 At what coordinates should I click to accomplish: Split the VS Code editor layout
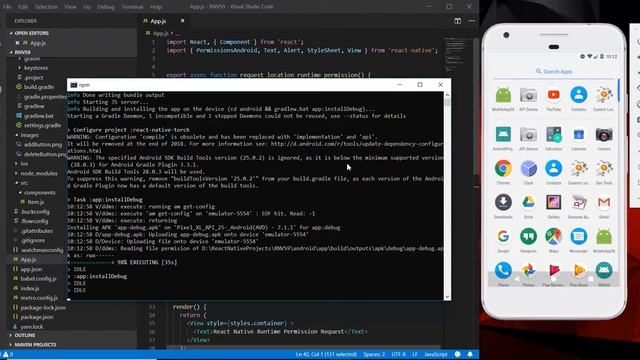point(458,21)
